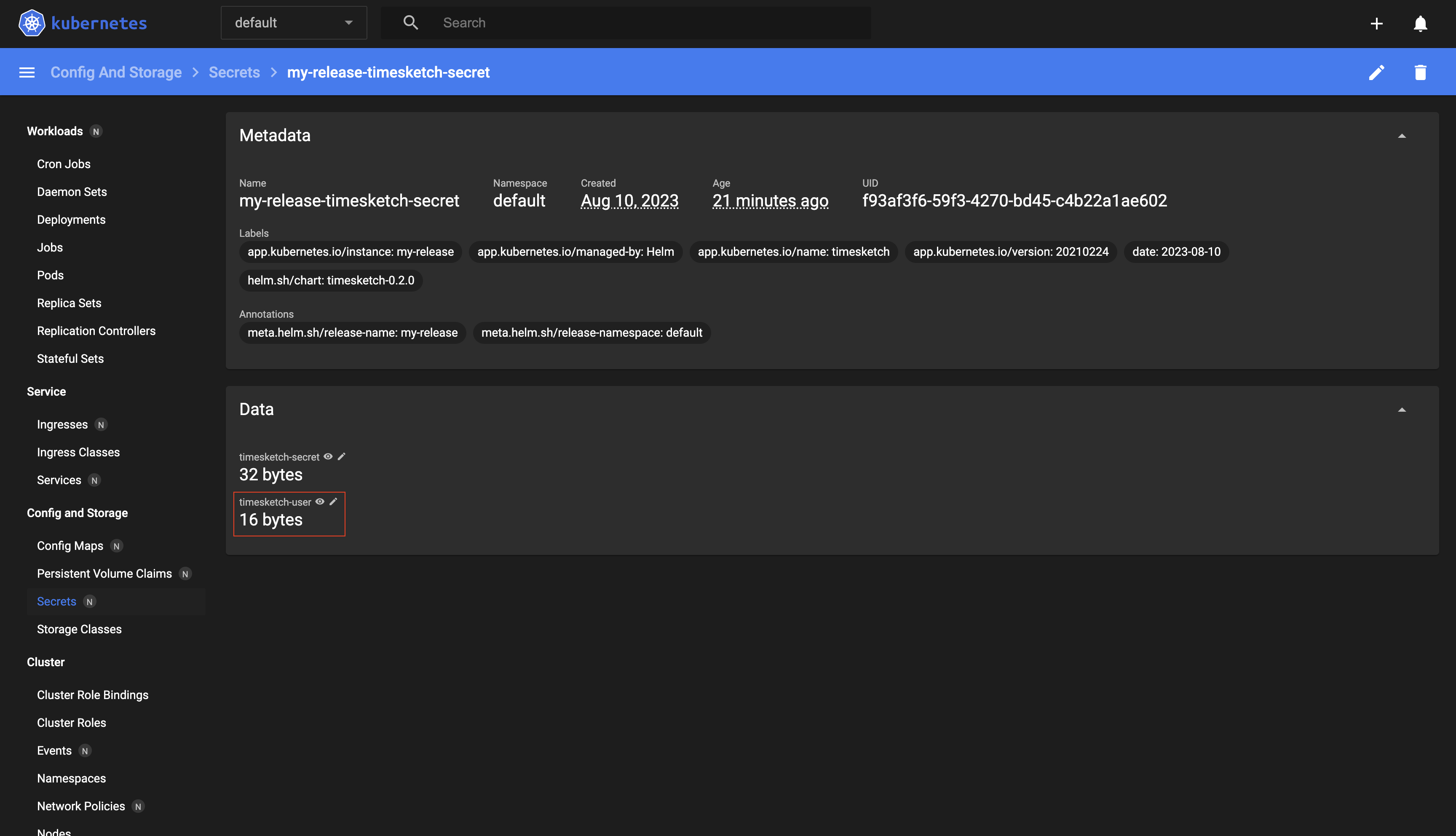Open the namespace dropdown selector
Viewport: 1456px width, 836px height.
[x=293, y=22]
